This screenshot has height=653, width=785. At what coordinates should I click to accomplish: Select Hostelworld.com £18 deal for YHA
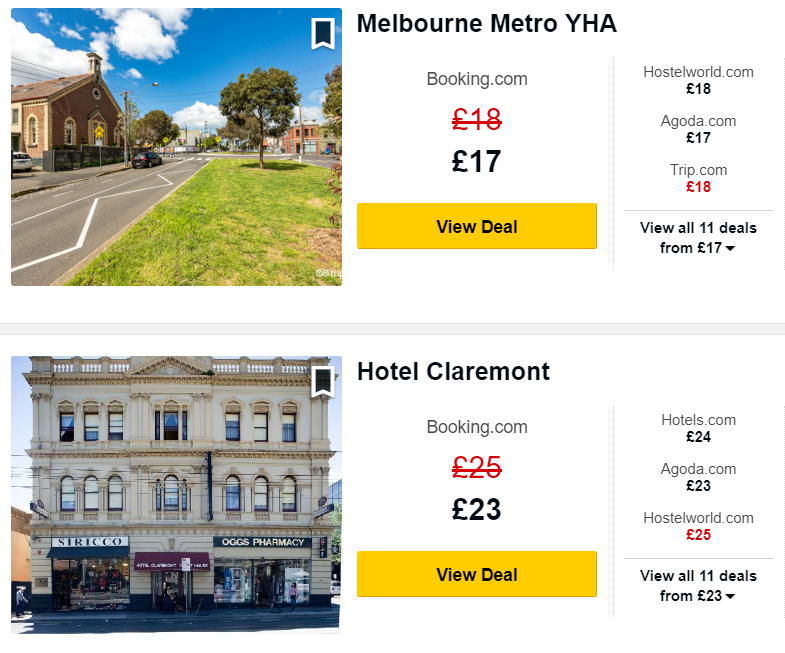click(x=698, y=80)
